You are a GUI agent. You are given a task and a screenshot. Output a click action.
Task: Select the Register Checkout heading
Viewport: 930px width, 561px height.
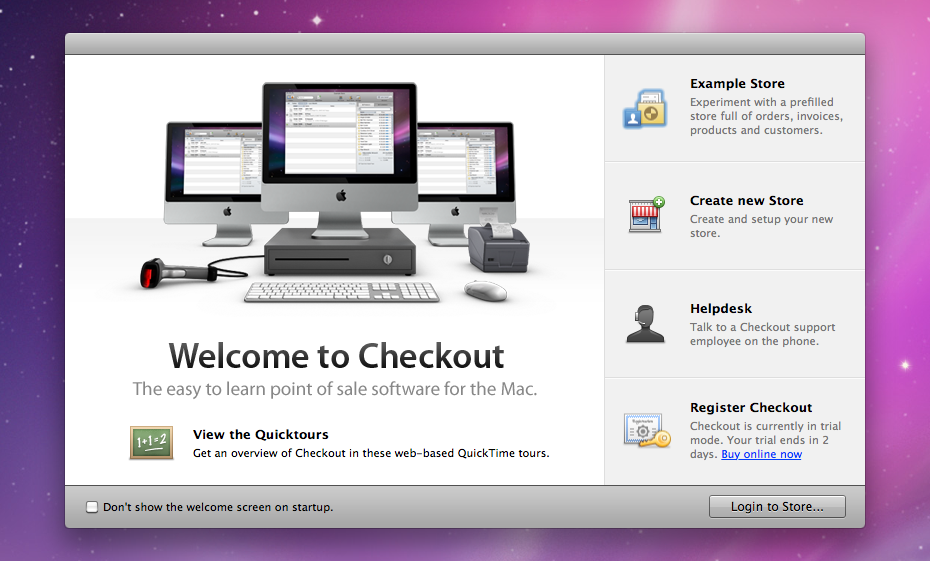751,407
